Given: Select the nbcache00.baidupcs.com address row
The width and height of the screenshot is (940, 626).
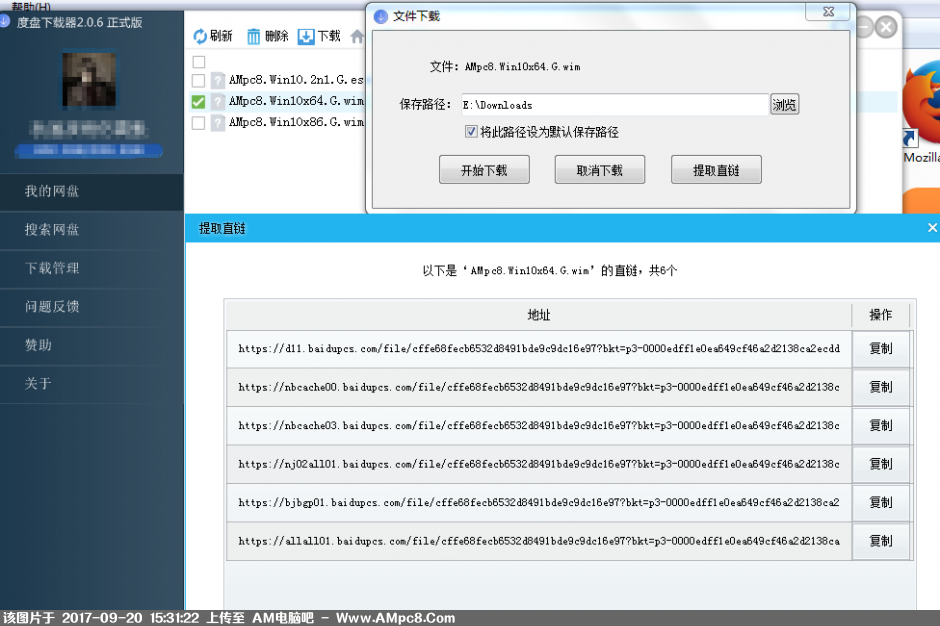Looking at the screenshot, I should click(539, 387).
